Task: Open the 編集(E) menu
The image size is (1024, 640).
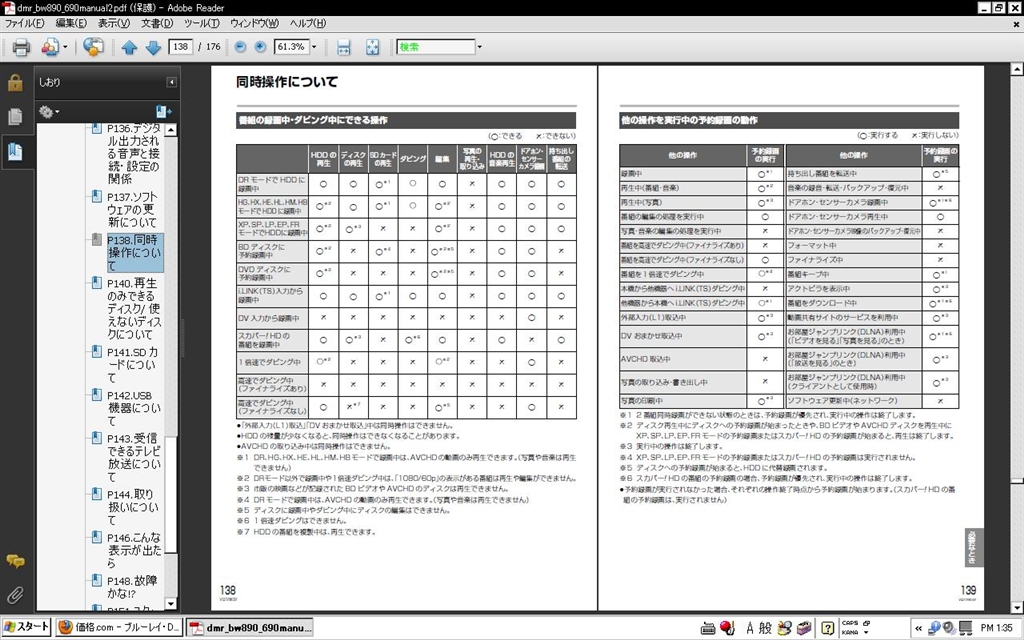Action: coord(71,23)
